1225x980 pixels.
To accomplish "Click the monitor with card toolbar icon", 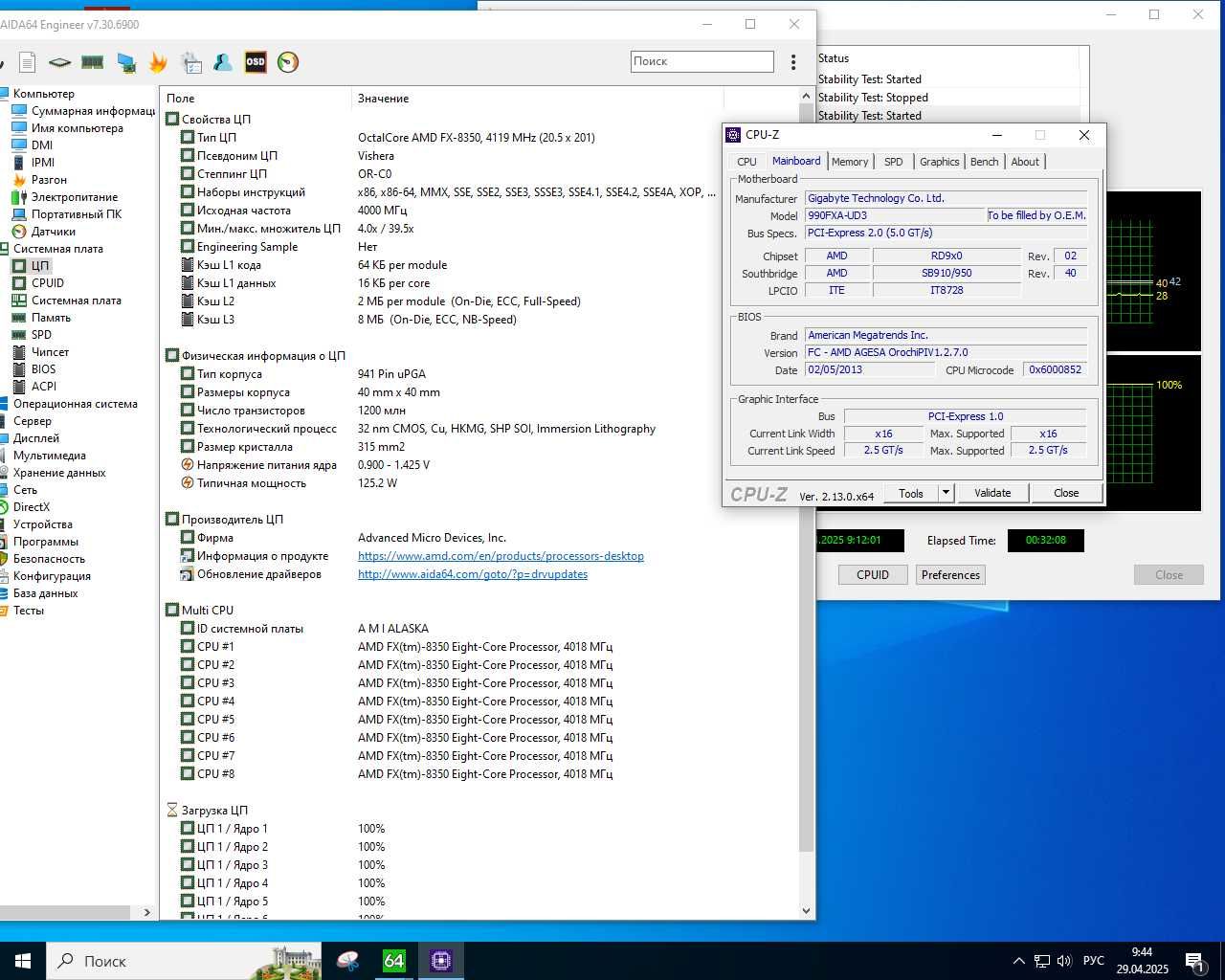I will pos(125,62).
